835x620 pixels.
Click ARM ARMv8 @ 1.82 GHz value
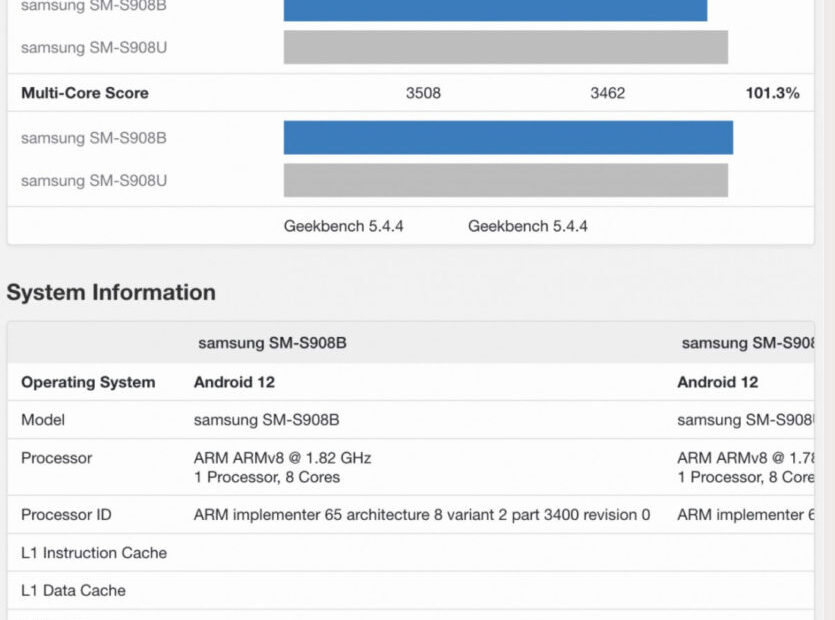click(282, 458)
